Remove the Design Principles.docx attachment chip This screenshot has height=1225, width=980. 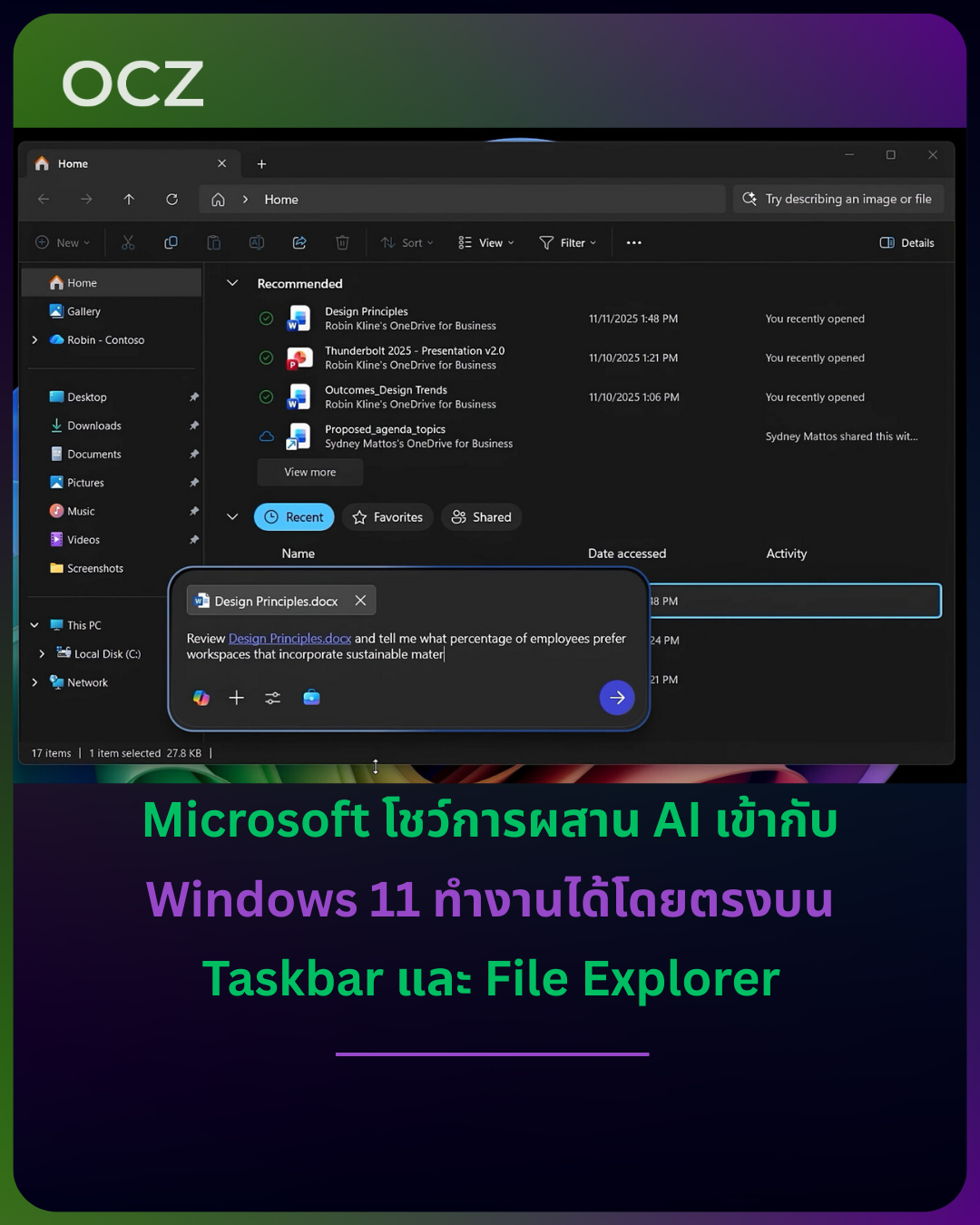(x=360, y=601)
